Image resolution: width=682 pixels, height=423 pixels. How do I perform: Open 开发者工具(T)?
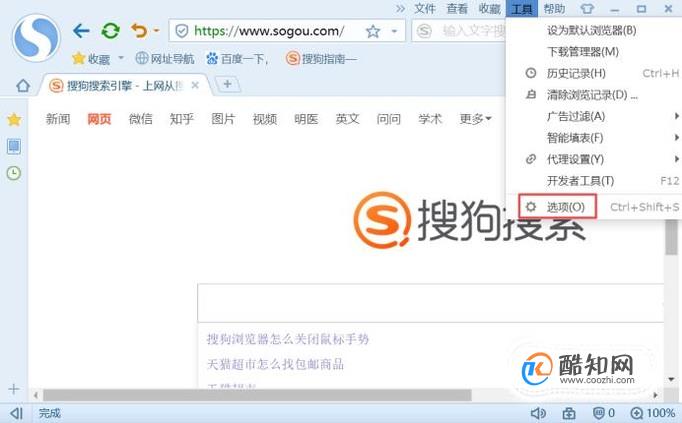tap(594, 181)
